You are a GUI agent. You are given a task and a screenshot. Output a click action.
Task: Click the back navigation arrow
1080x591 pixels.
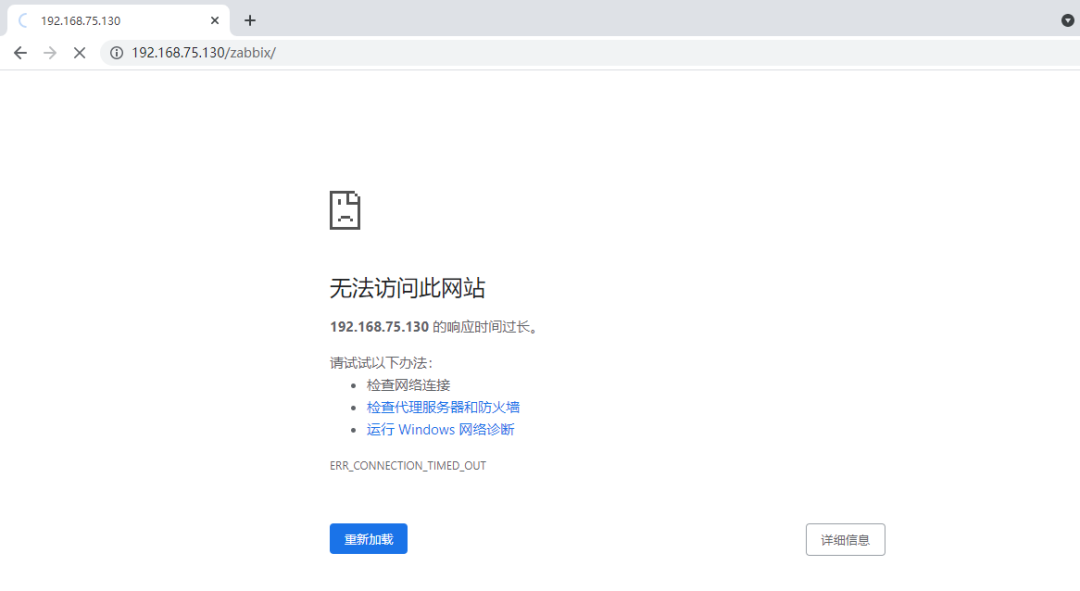tap(20, 52)
